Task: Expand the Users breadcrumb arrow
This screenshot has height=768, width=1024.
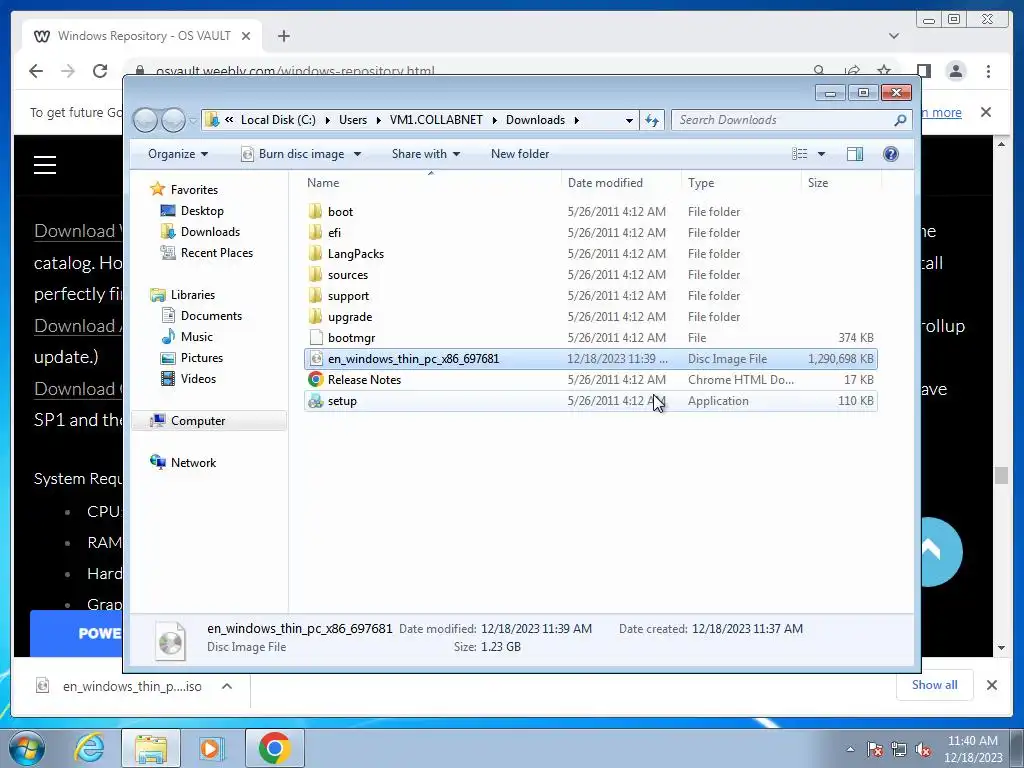Action: 378,120
